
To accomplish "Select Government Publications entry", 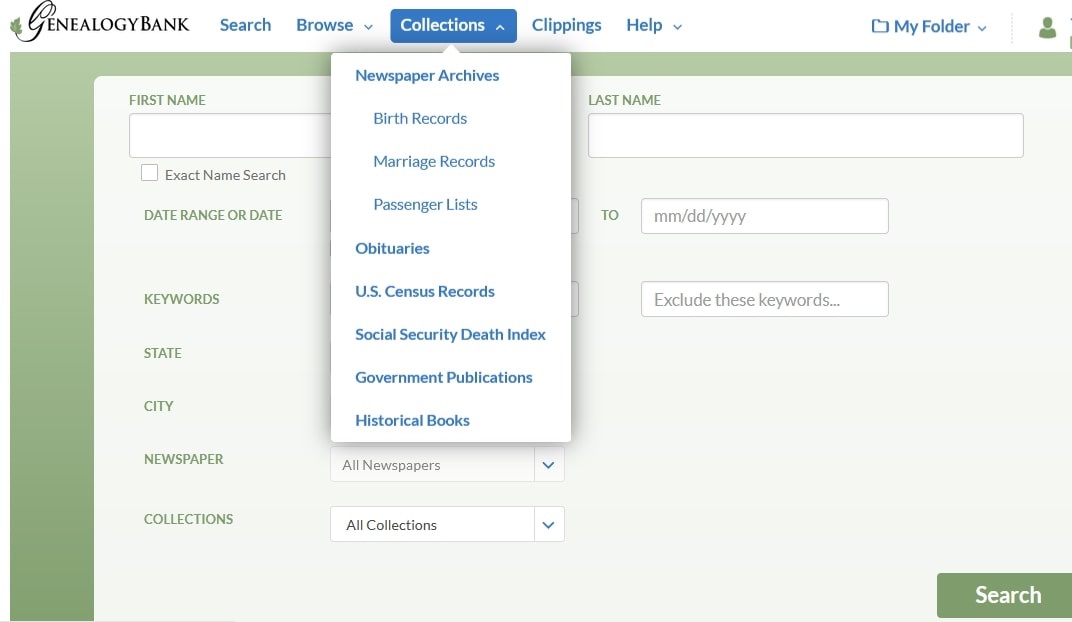I will [443, 377].
